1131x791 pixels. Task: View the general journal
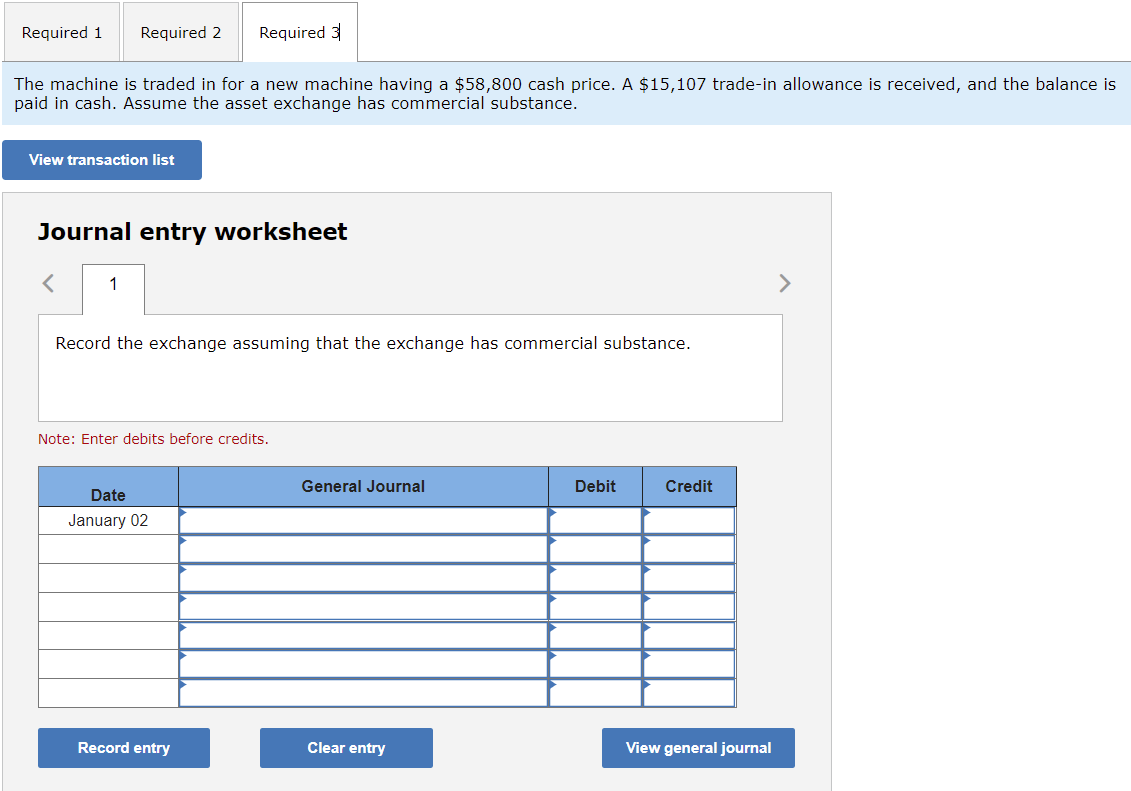[x=698, y=747]
